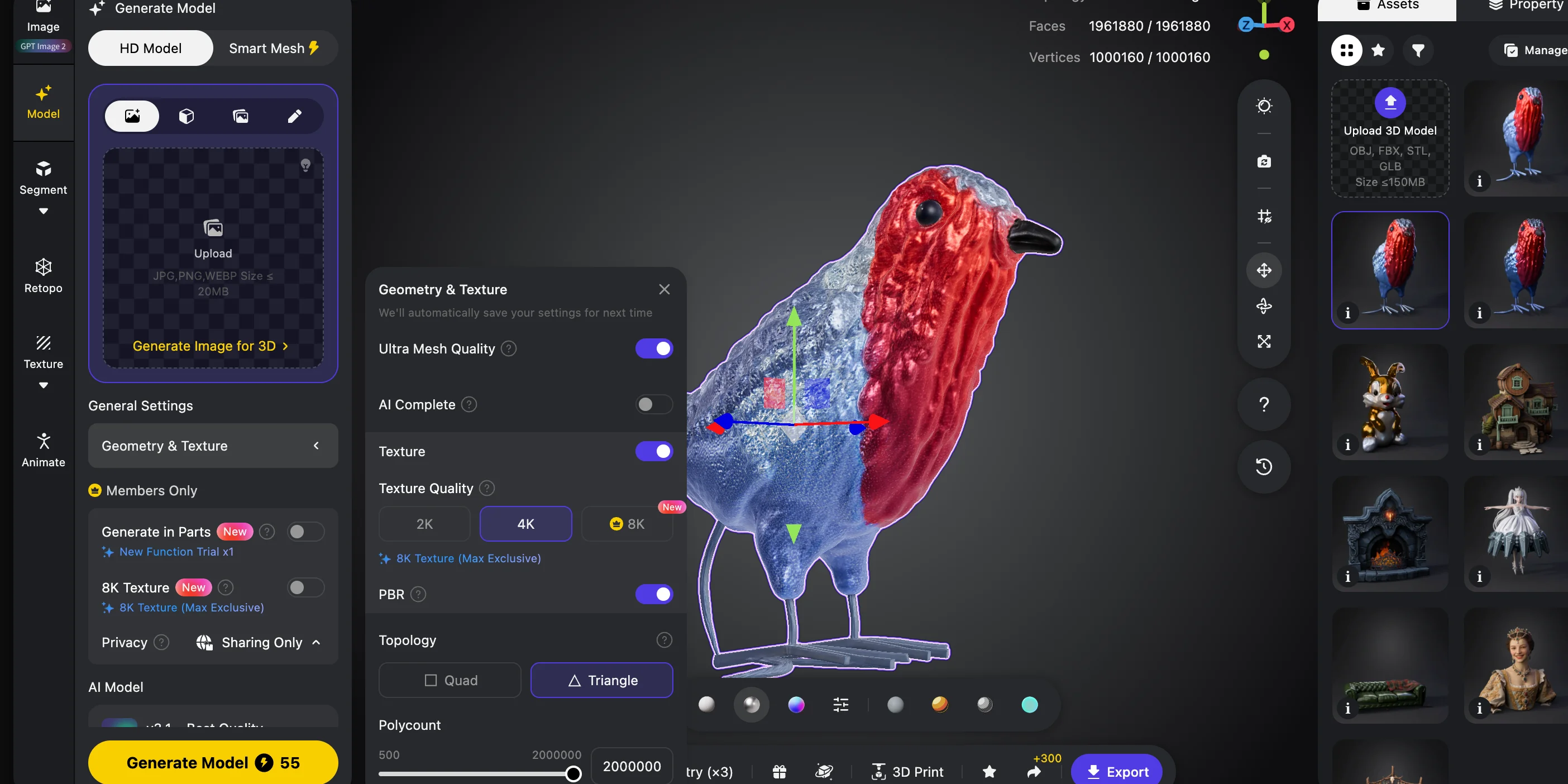Open the Assets tab
The width and height of the screenshot is (1568, 784).
[1387, 6]
